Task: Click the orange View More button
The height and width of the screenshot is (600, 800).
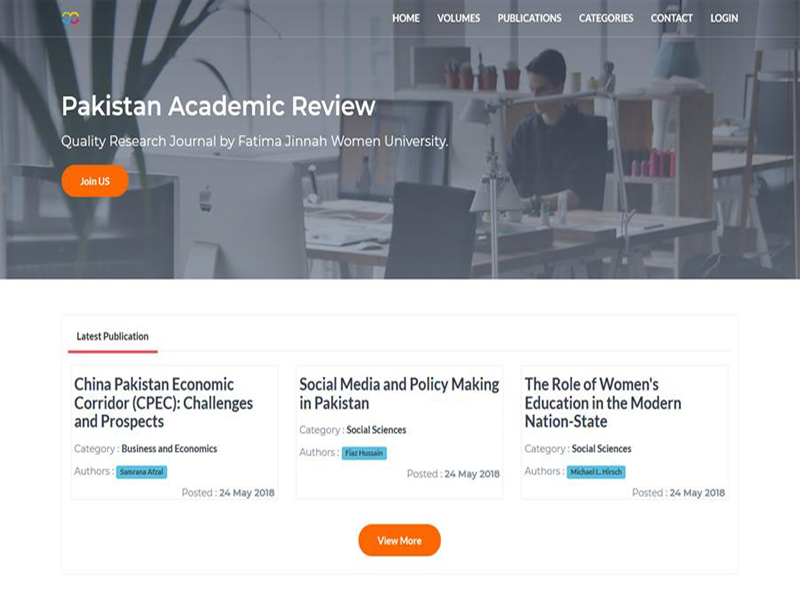Action: pyautogui.click(x=399, y=540)
